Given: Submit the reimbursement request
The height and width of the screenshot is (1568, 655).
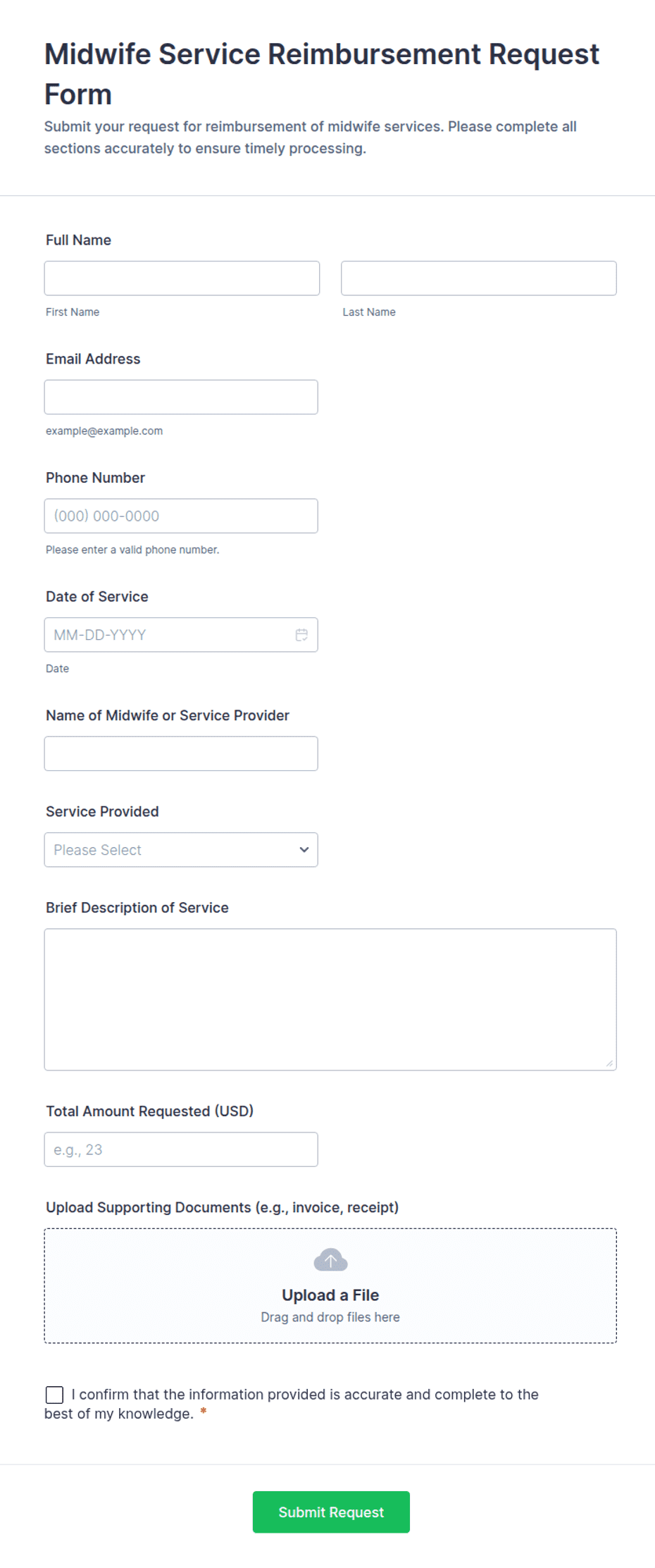Looking at the screenshot, I should pos(331,1512).
